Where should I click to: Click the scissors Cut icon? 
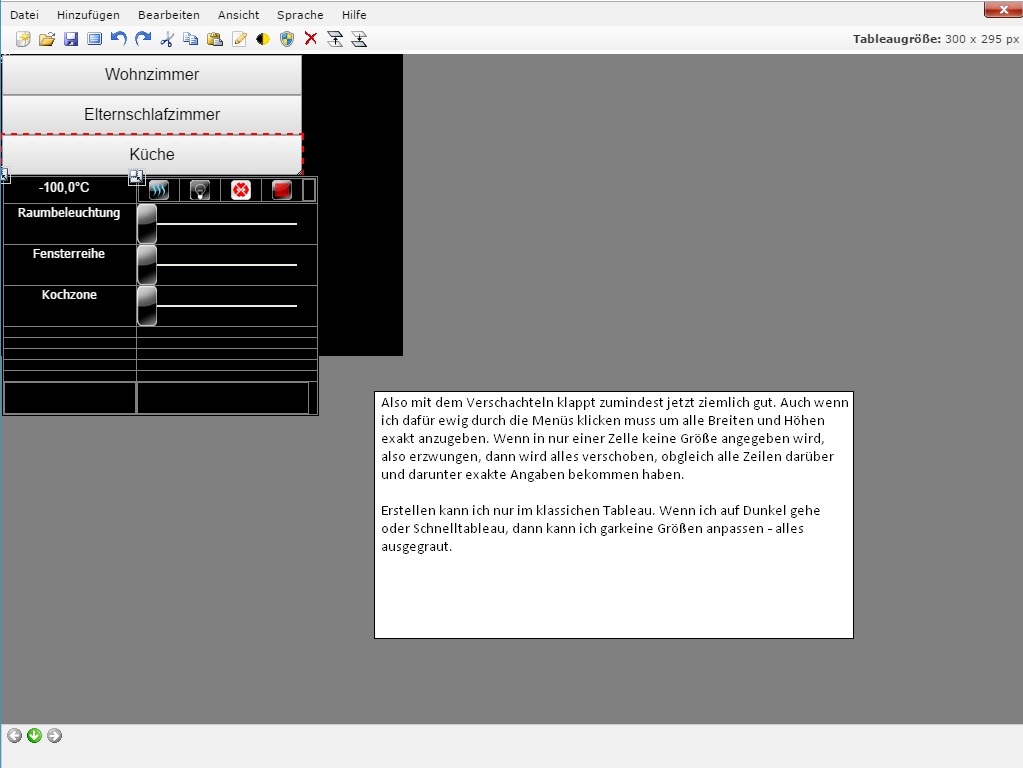[166, 39]
